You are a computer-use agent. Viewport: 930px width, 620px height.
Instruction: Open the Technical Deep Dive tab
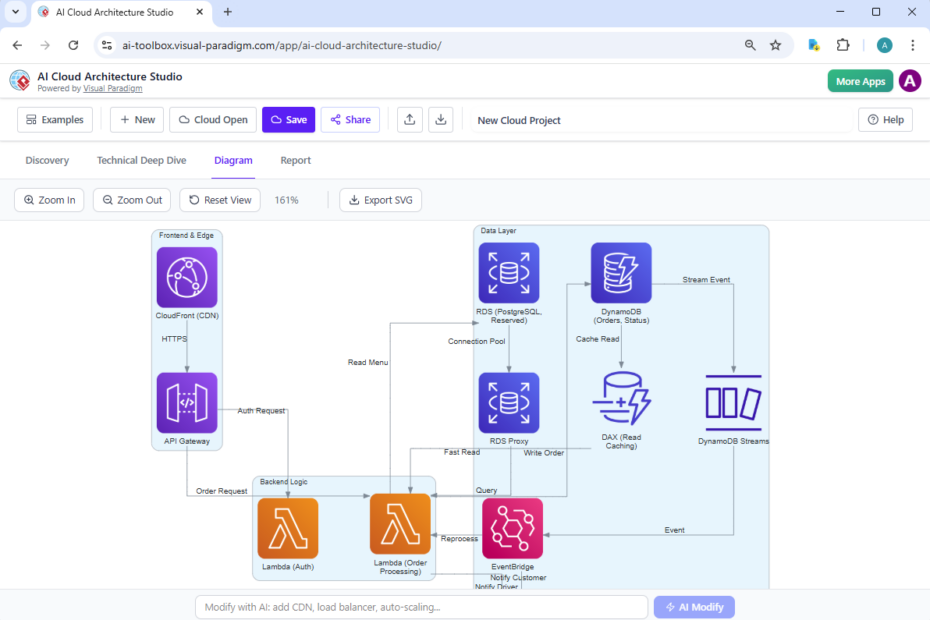click(141, 160)
